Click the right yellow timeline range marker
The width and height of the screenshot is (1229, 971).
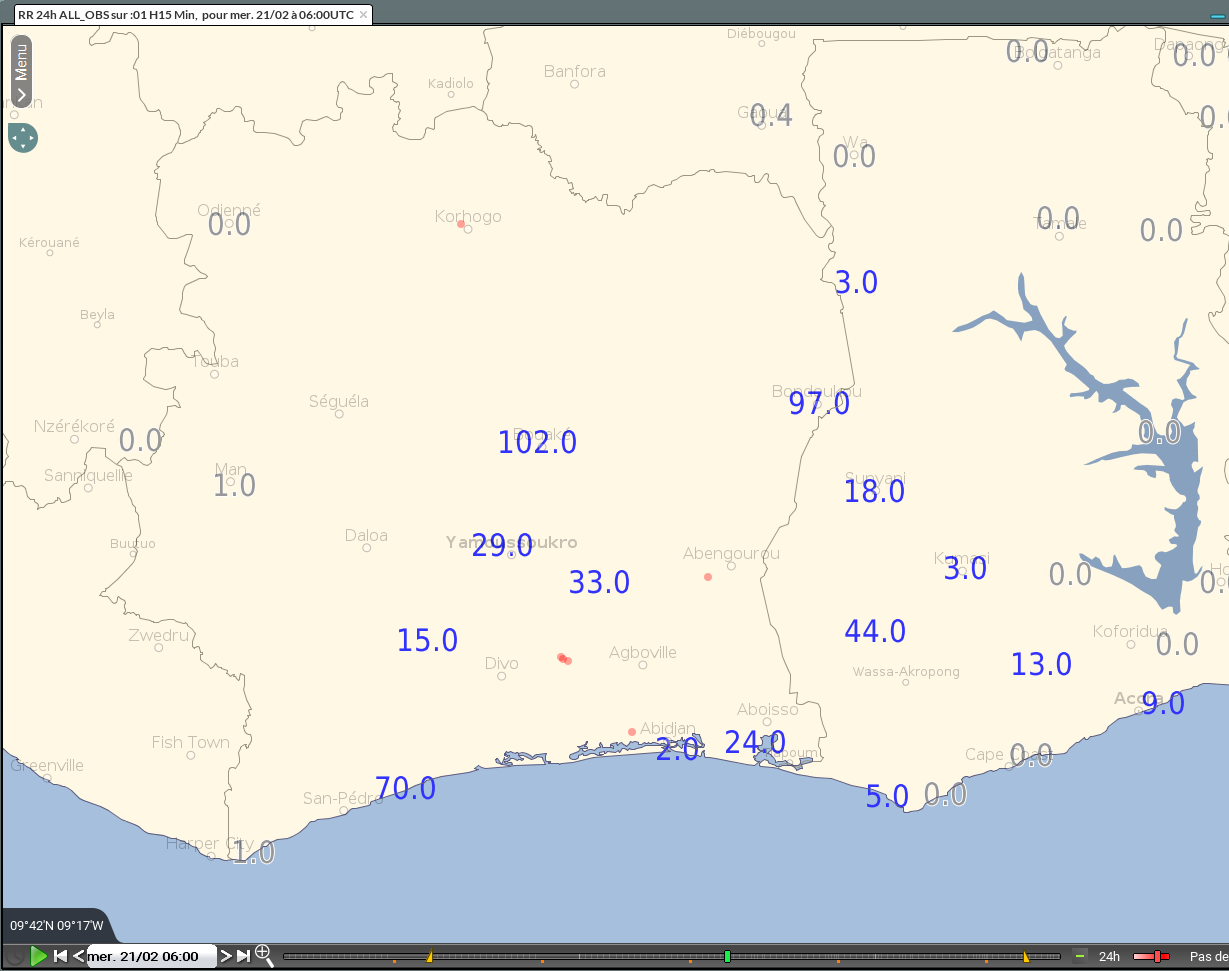[x=1026, y=957]
